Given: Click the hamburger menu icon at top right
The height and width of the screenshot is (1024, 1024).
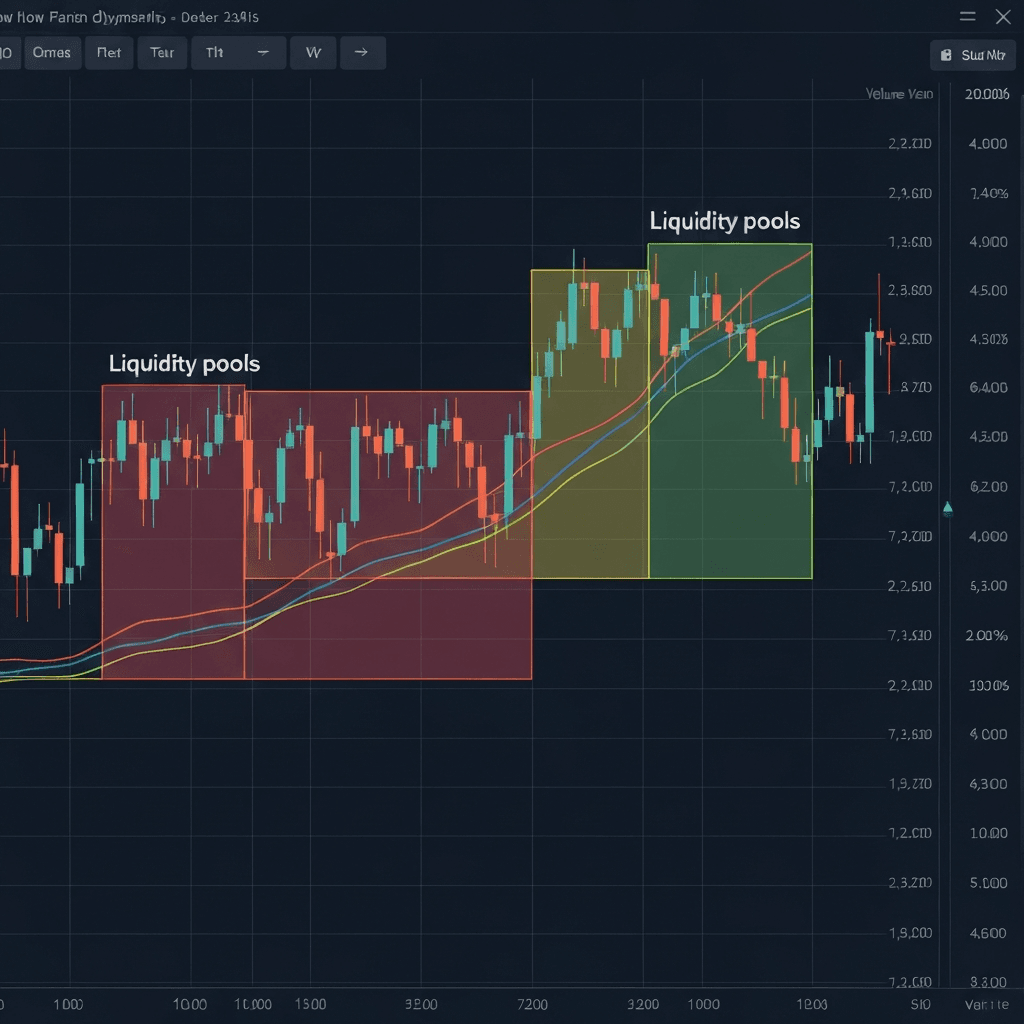Looking at the screenshot, I should coord(966,16).
